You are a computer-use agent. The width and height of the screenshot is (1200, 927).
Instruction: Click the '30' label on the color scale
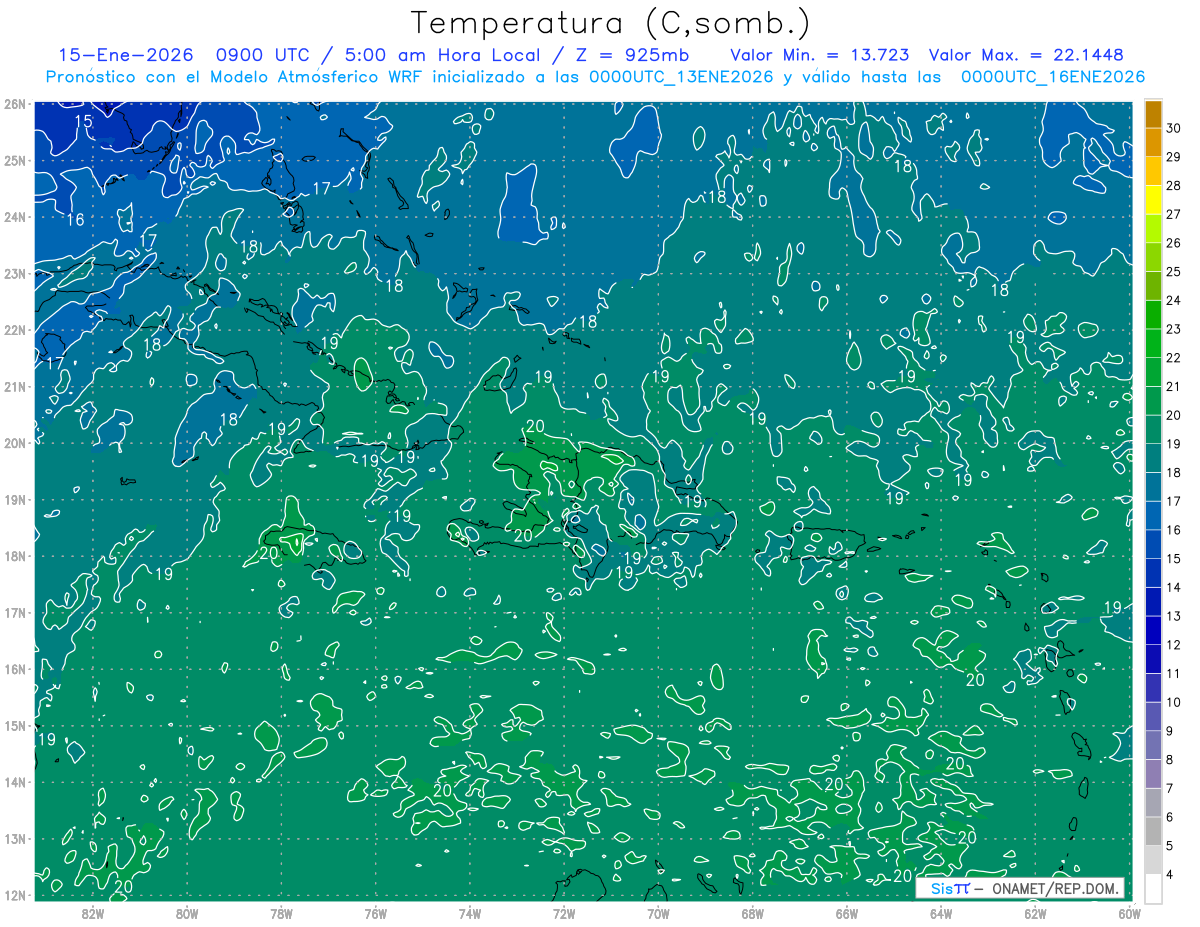[x=1173, y=127]
